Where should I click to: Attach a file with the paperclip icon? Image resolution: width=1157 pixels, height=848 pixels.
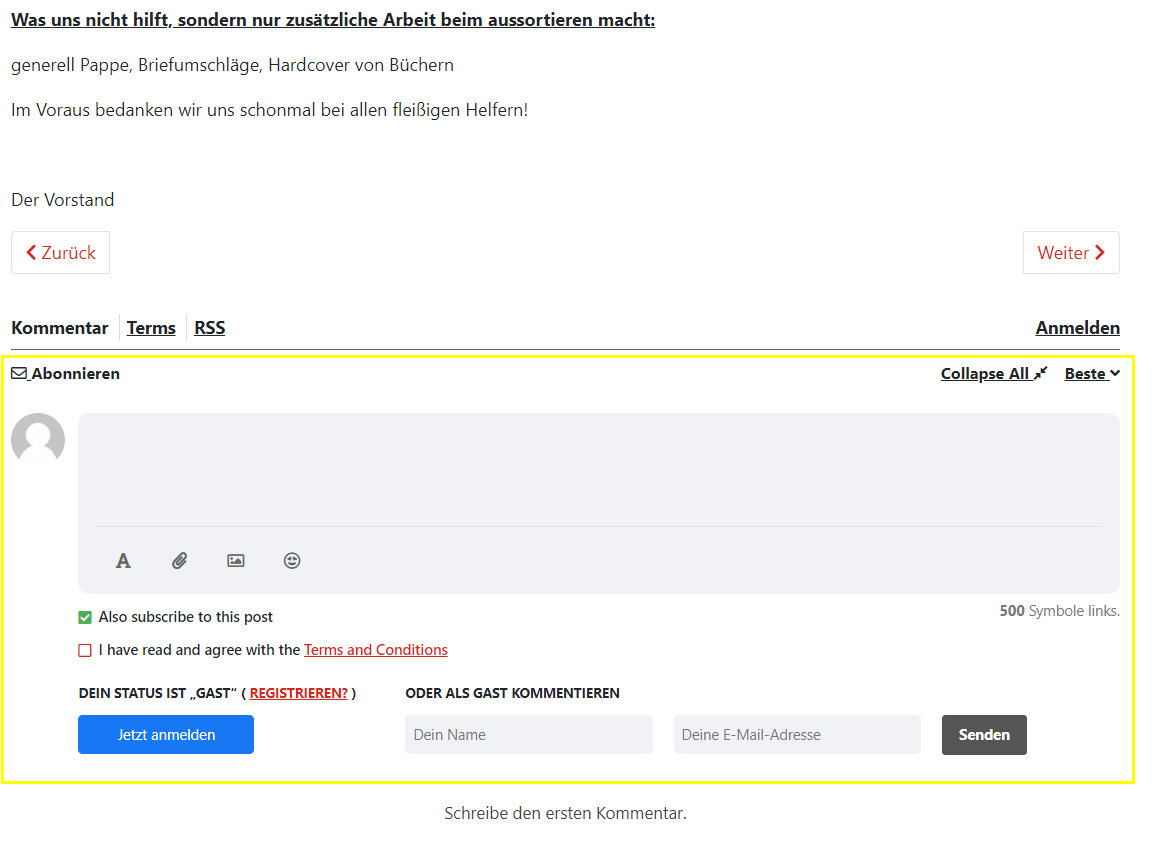pos(179,560)
